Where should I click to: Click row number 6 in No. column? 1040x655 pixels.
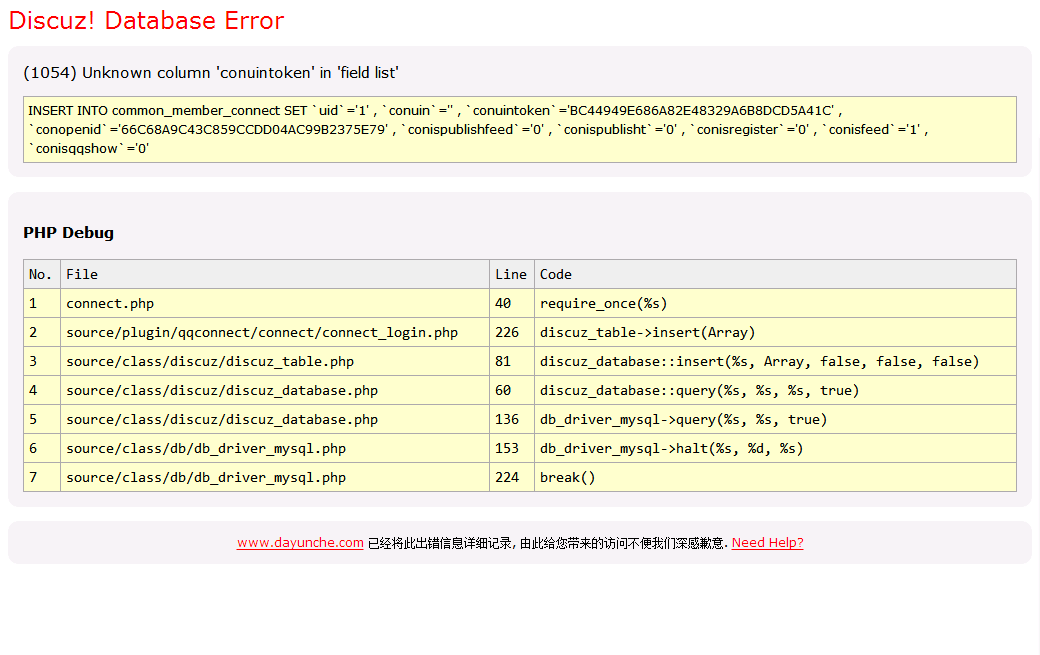click(x=42, y=449)
